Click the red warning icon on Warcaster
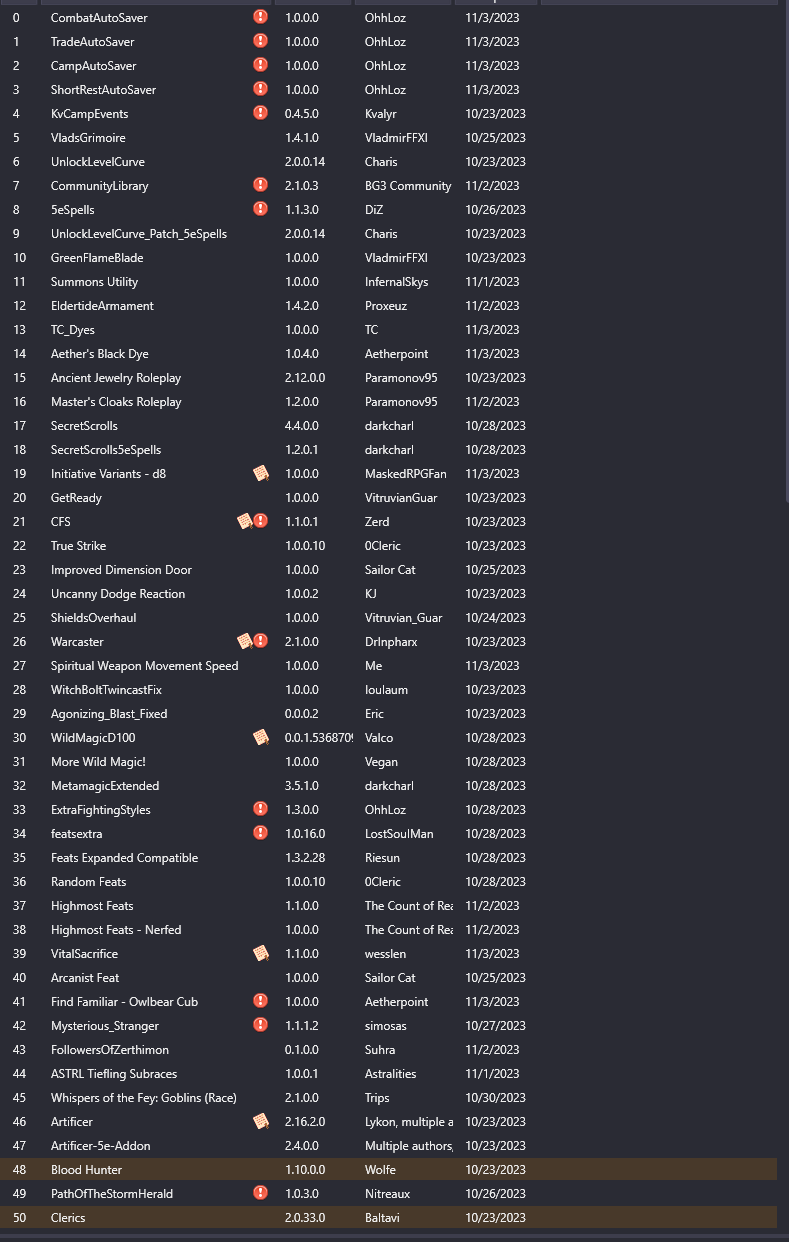Screen dimensions: 789x1242 tap(261, 641)
